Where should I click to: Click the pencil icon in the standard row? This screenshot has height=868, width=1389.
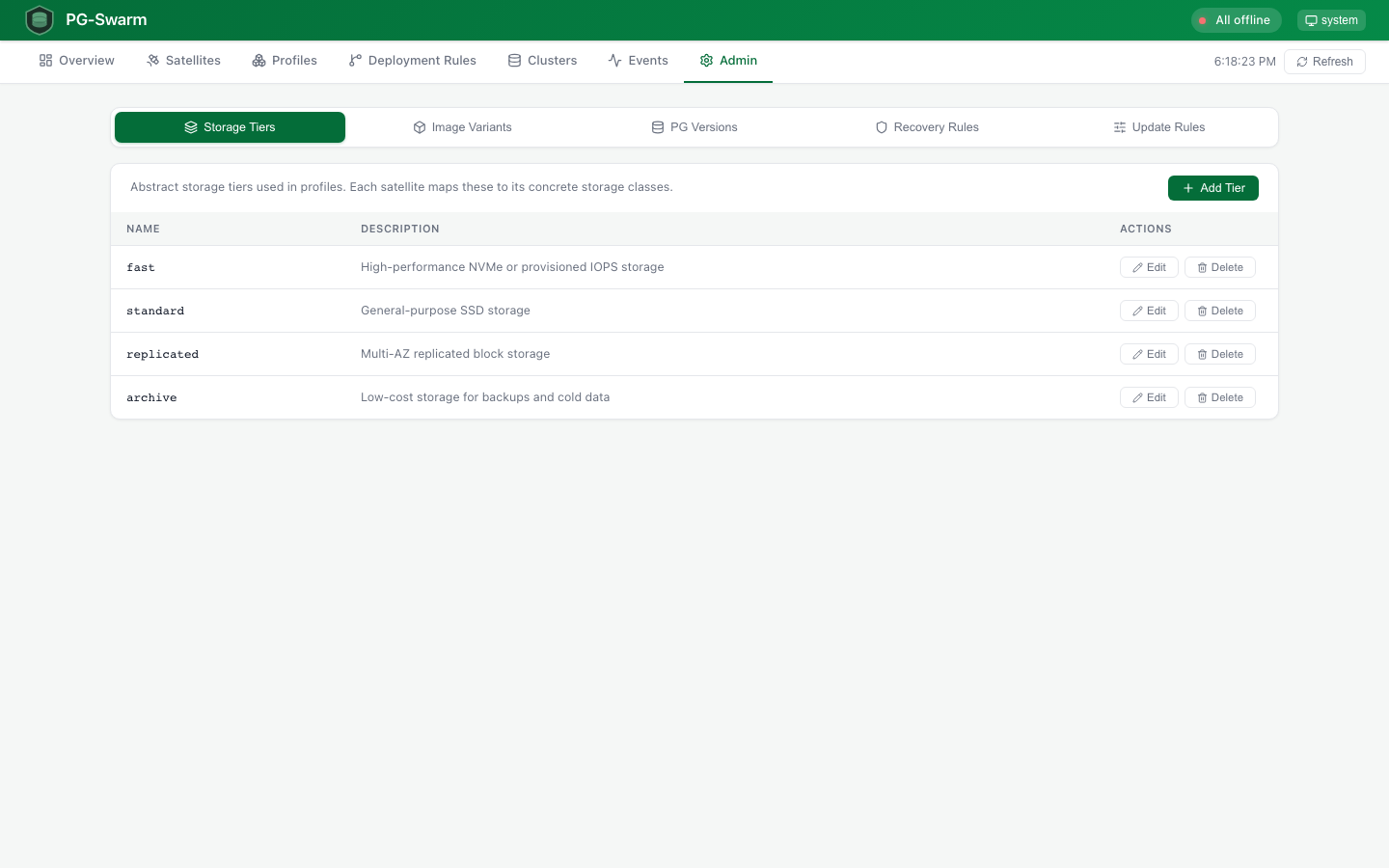click(1138, 312)
